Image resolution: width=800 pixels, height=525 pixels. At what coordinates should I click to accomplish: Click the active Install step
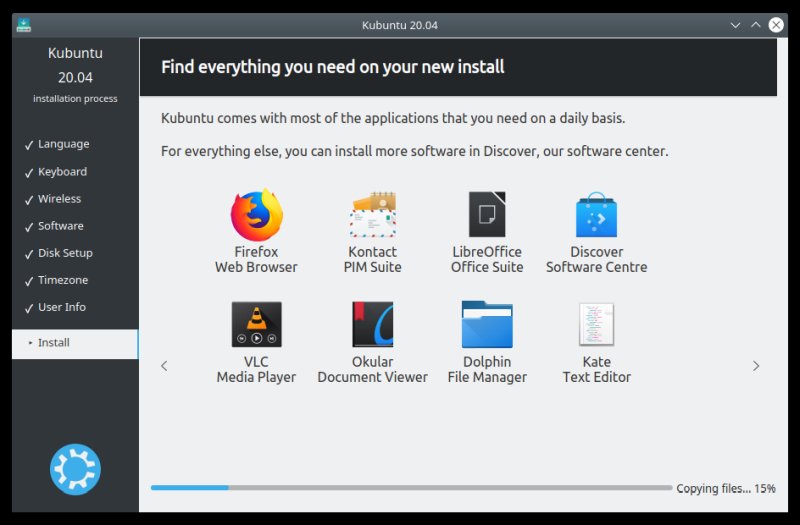point(75,343)
